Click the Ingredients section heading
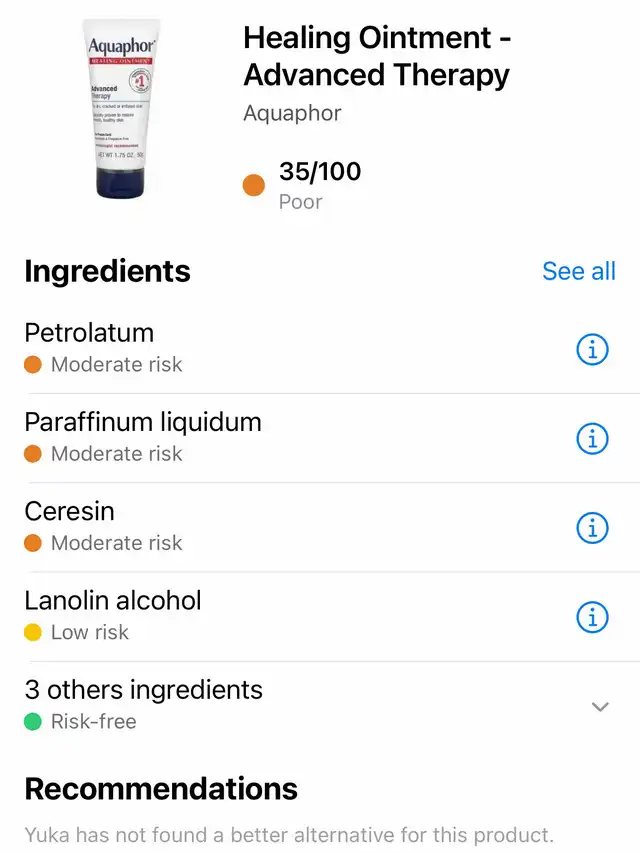The height and width of the screenshot is (853, 640). click(x=107, y=271)
